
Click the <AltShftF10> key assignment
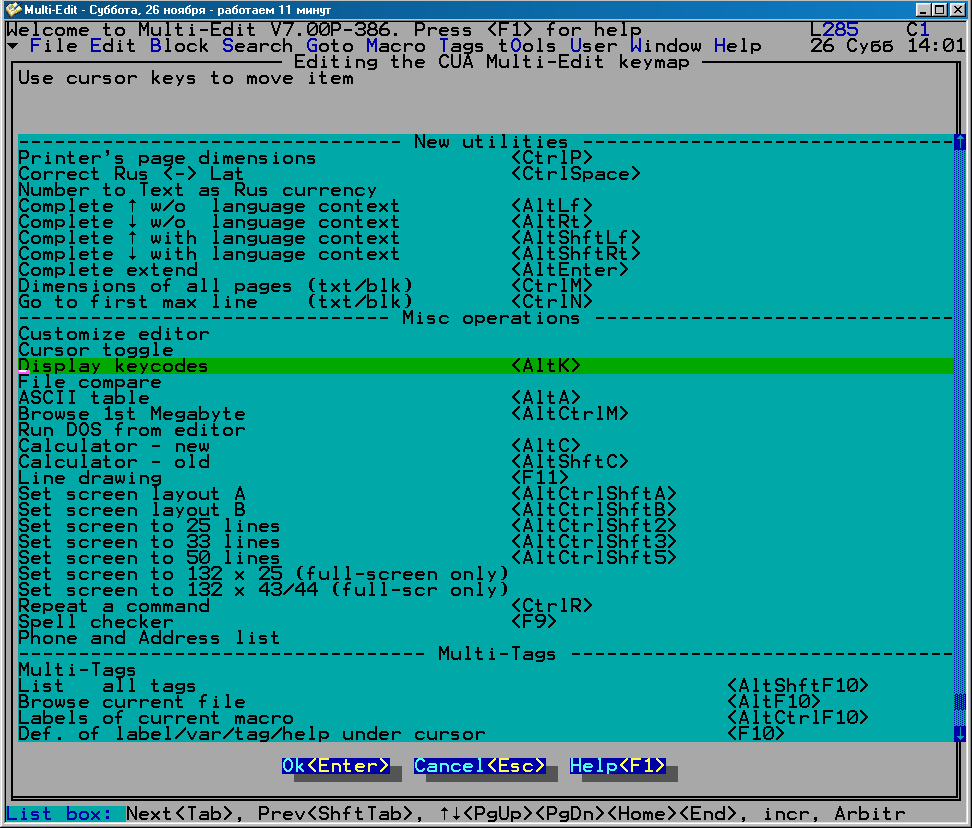797,686
